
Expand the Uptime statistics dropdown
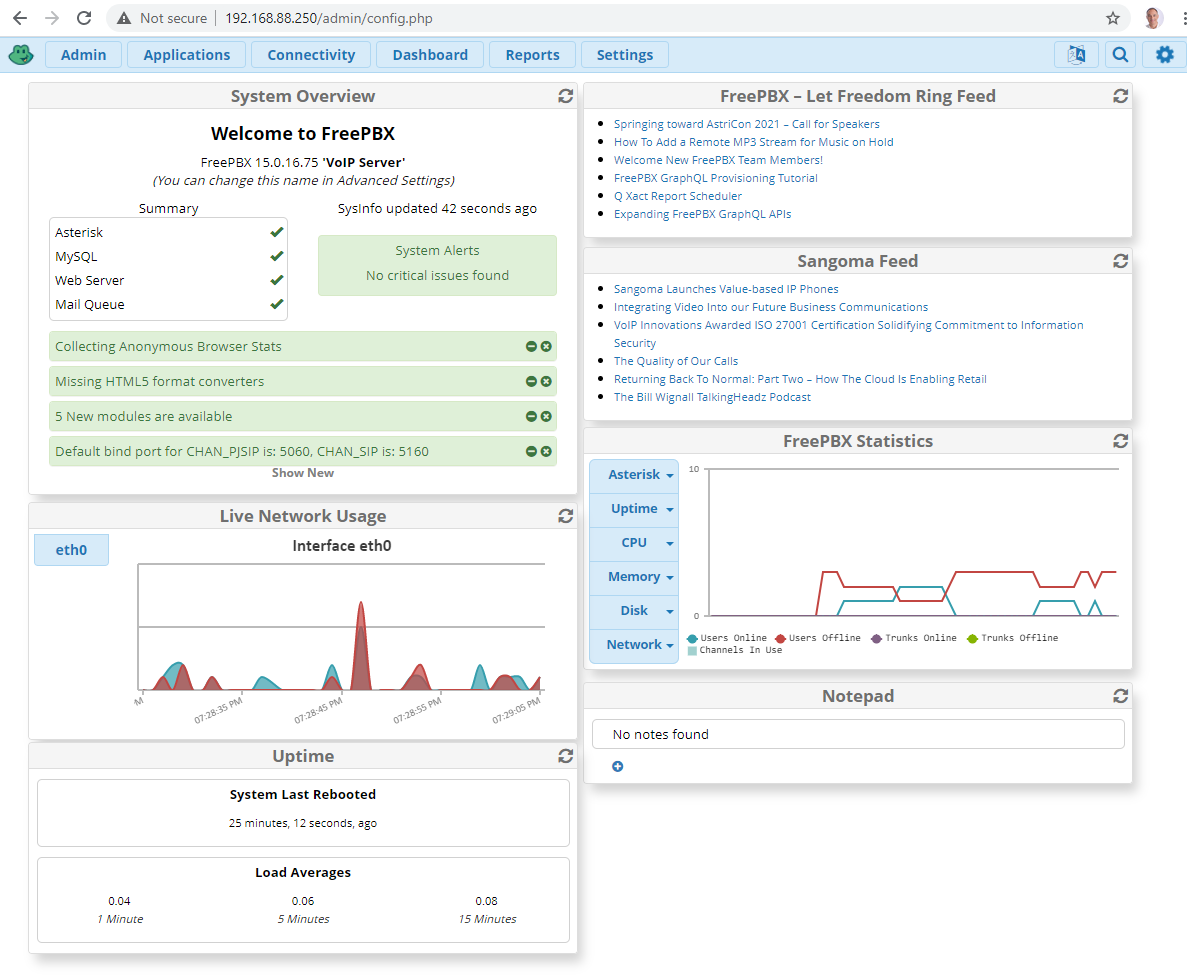[634, 509]
